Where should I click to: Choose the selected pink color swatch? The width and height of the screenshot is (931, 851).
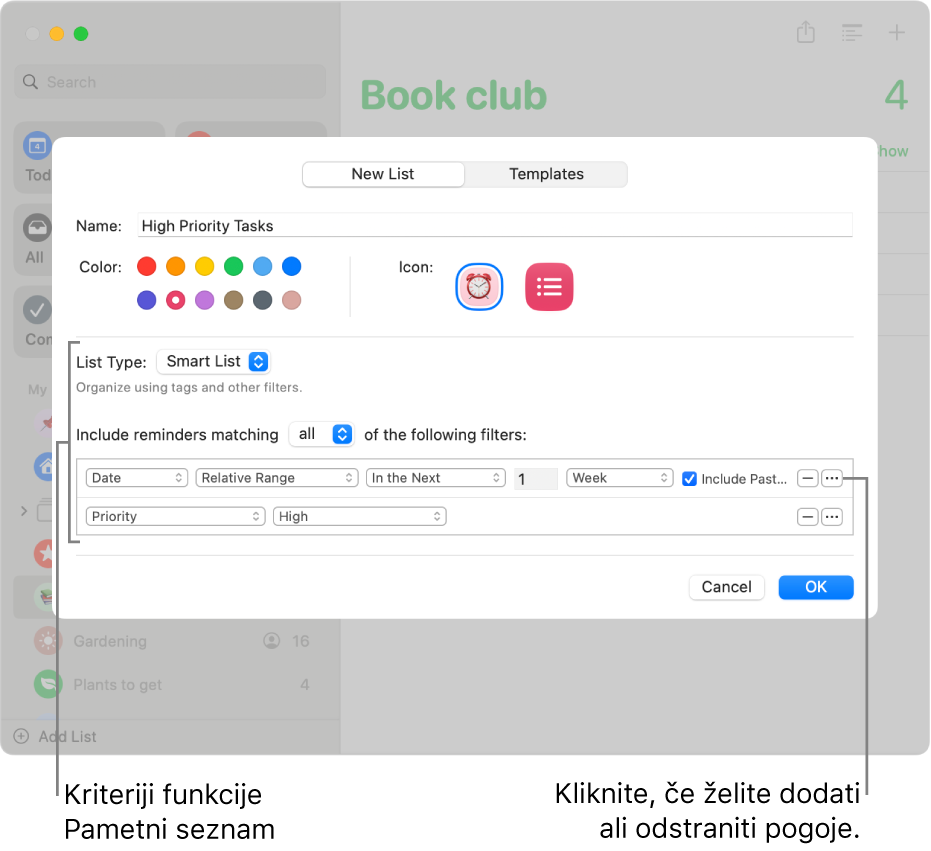tap(176, 300)
